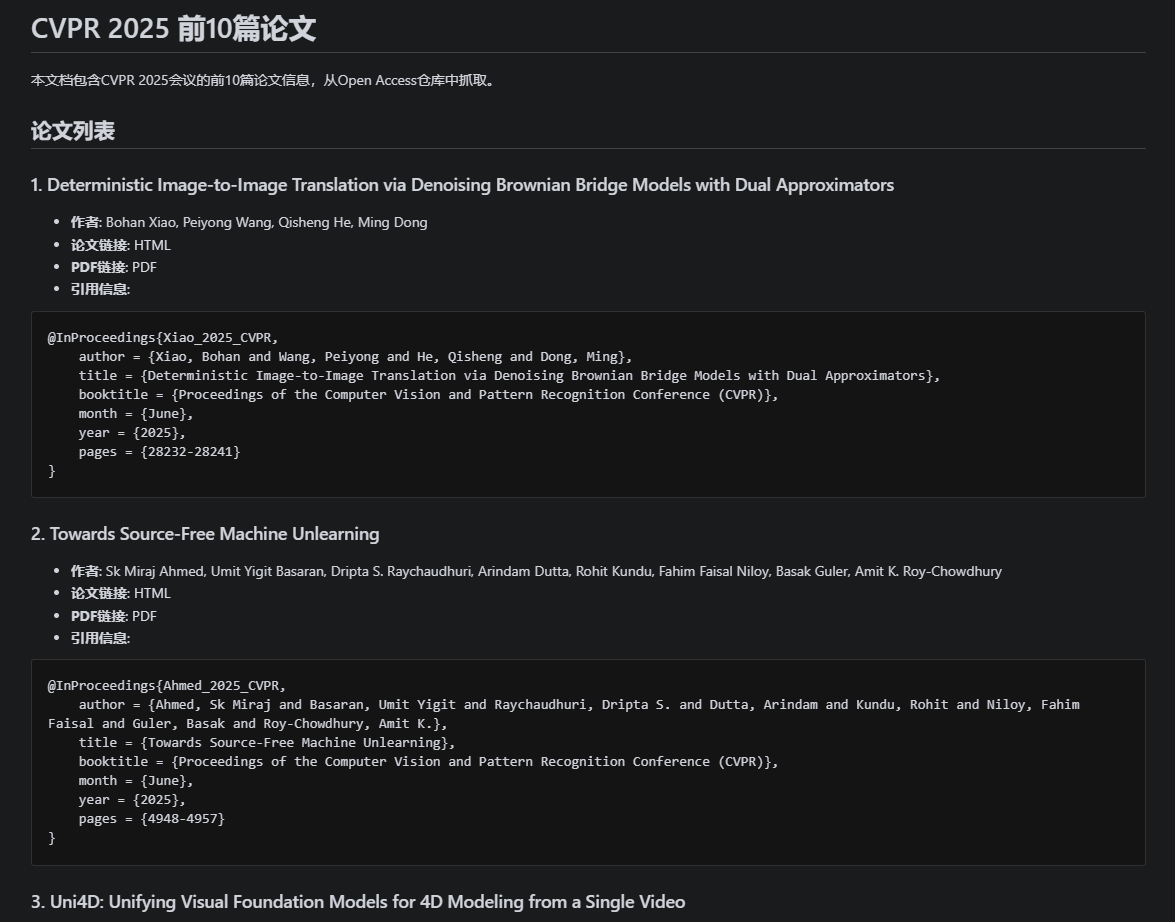Click the '引用信息:' label under paper 2
Image resolution: width=1175 pixels, height=922 pixels.
tap(100, 638)
